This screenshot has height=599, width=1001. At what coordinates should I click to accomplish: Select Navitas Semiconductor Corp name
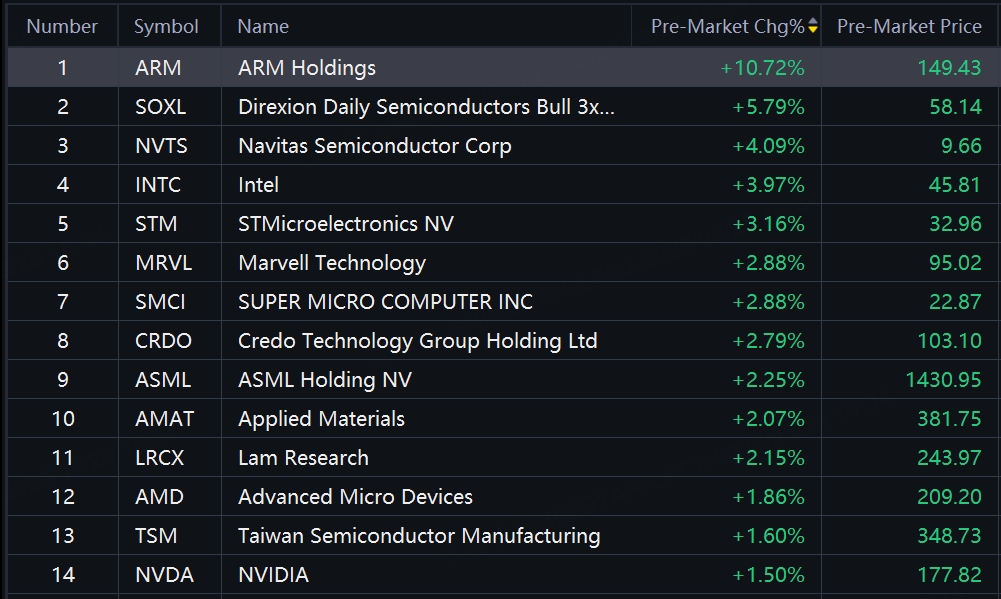click(x=374, y=146)
